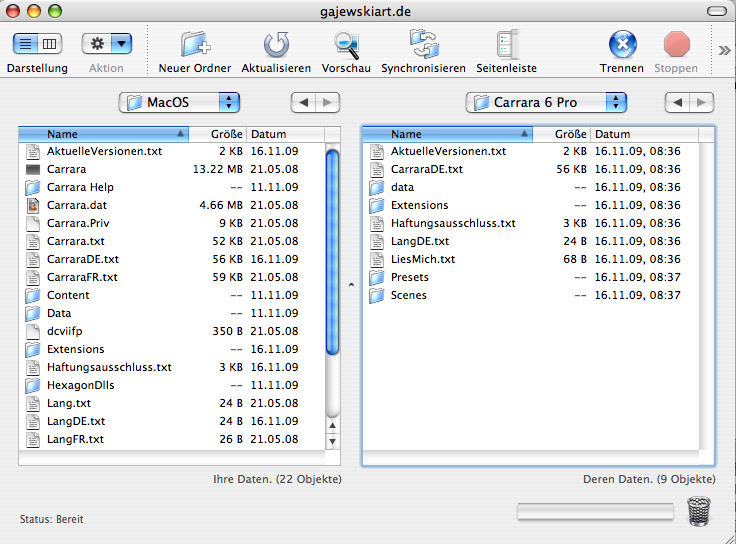Select remote LangDE.txt file icon
The width and height of the screenshot is (736, 544).
click(377, 241)
